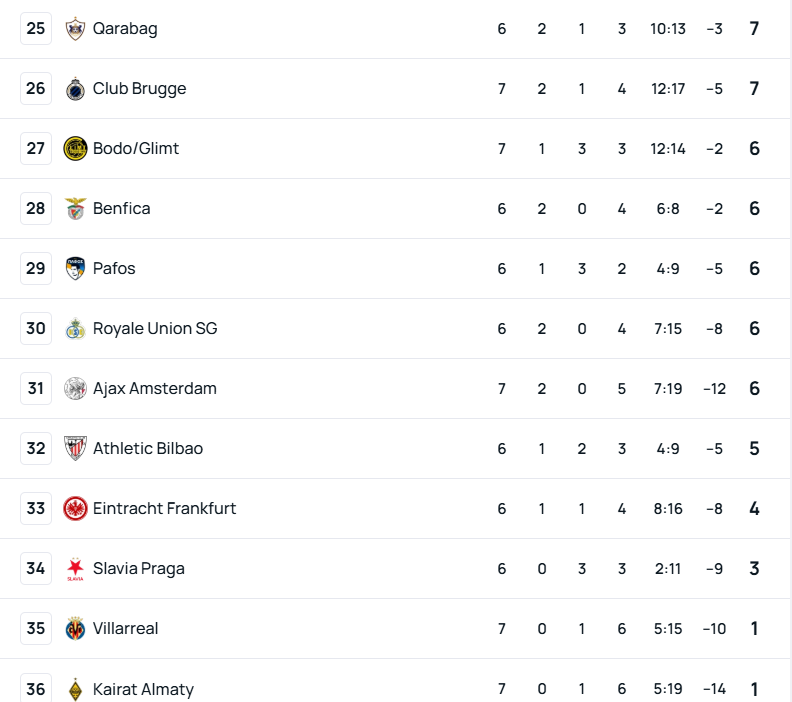Click the Kairat Almaty crest icon
The height and width of the screenshot is (702, 792).
[75, 689]
